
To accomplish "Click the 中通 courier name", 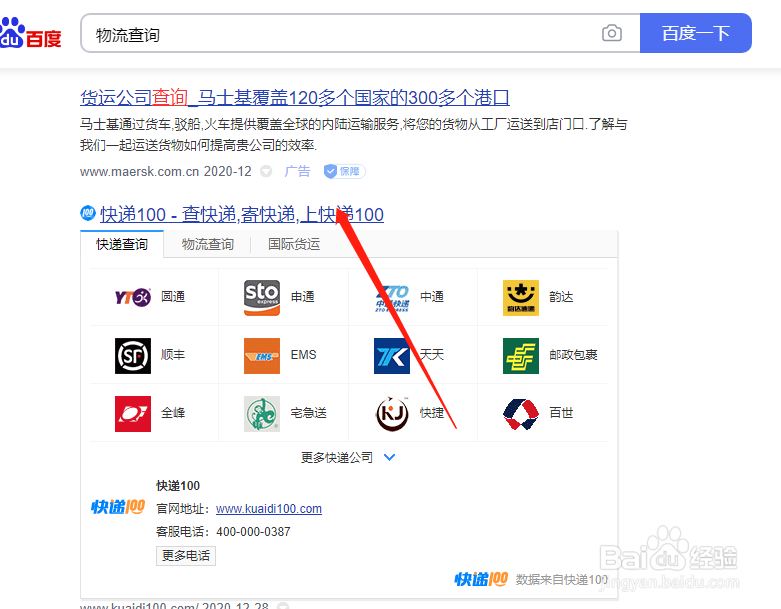I will click(x=432, y=297).
